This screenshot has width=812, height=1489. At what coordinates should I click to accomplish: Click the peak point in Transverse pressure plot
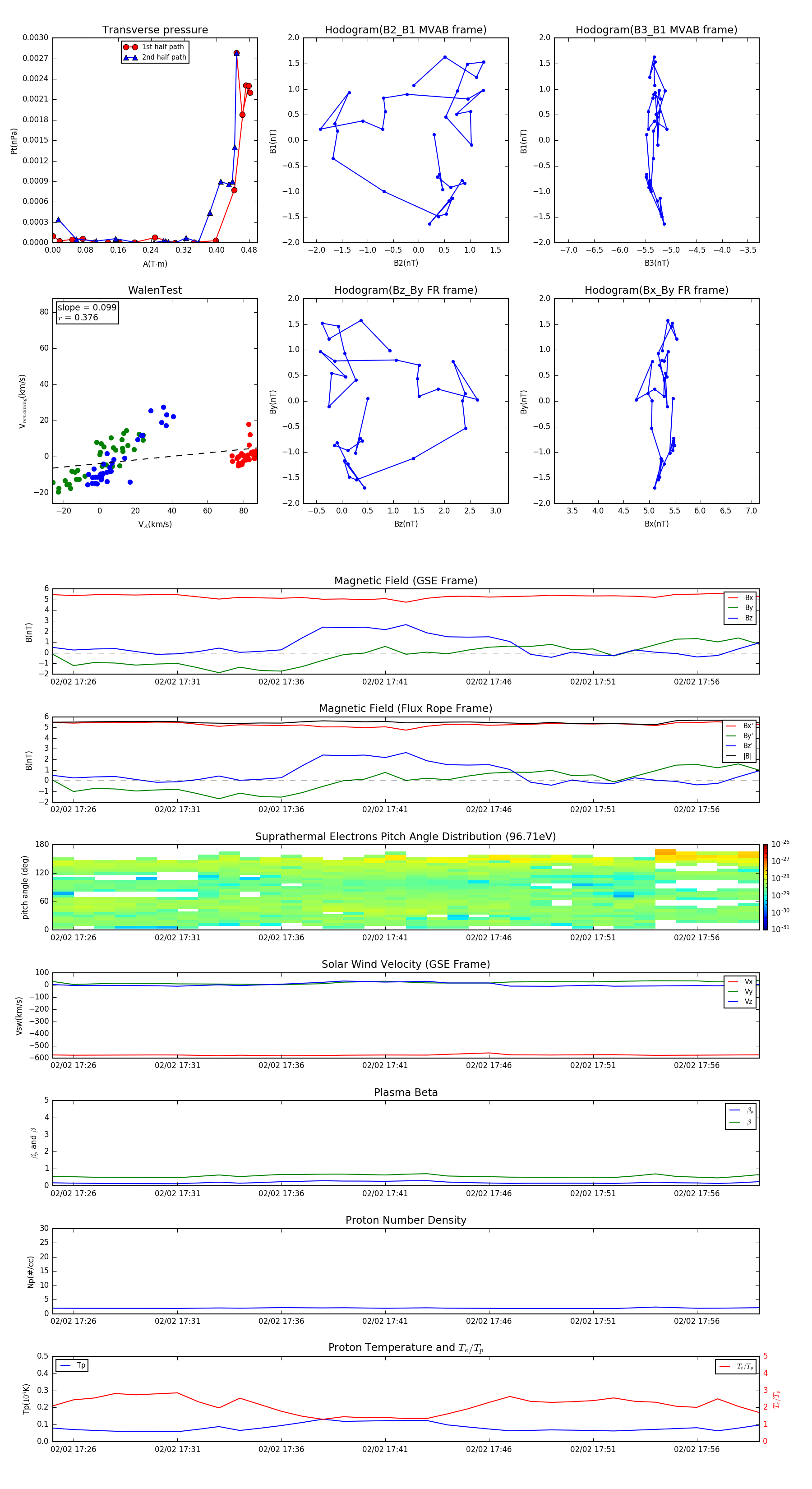click(x=236, y=53)
